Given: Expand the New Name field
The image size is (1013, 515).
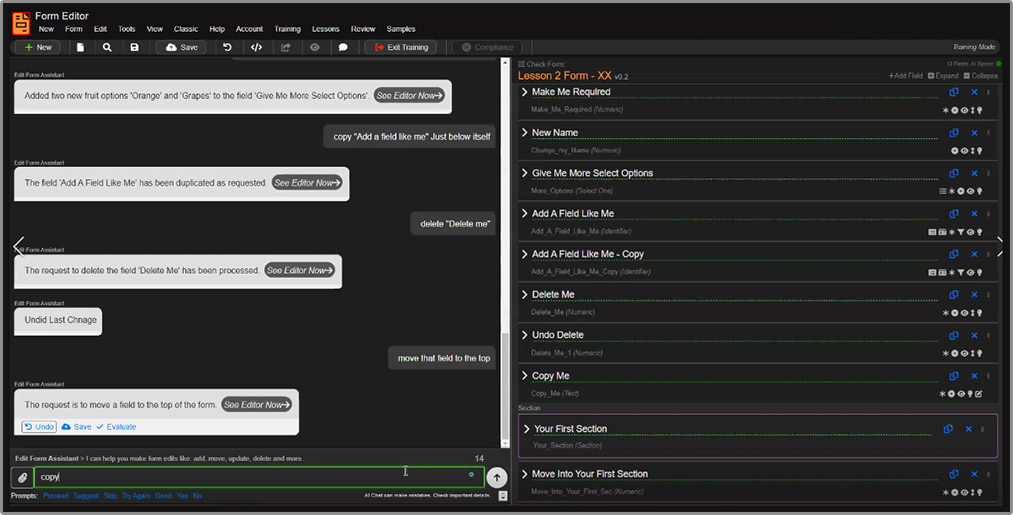Looking at the screenshot, I should [525, 132].
